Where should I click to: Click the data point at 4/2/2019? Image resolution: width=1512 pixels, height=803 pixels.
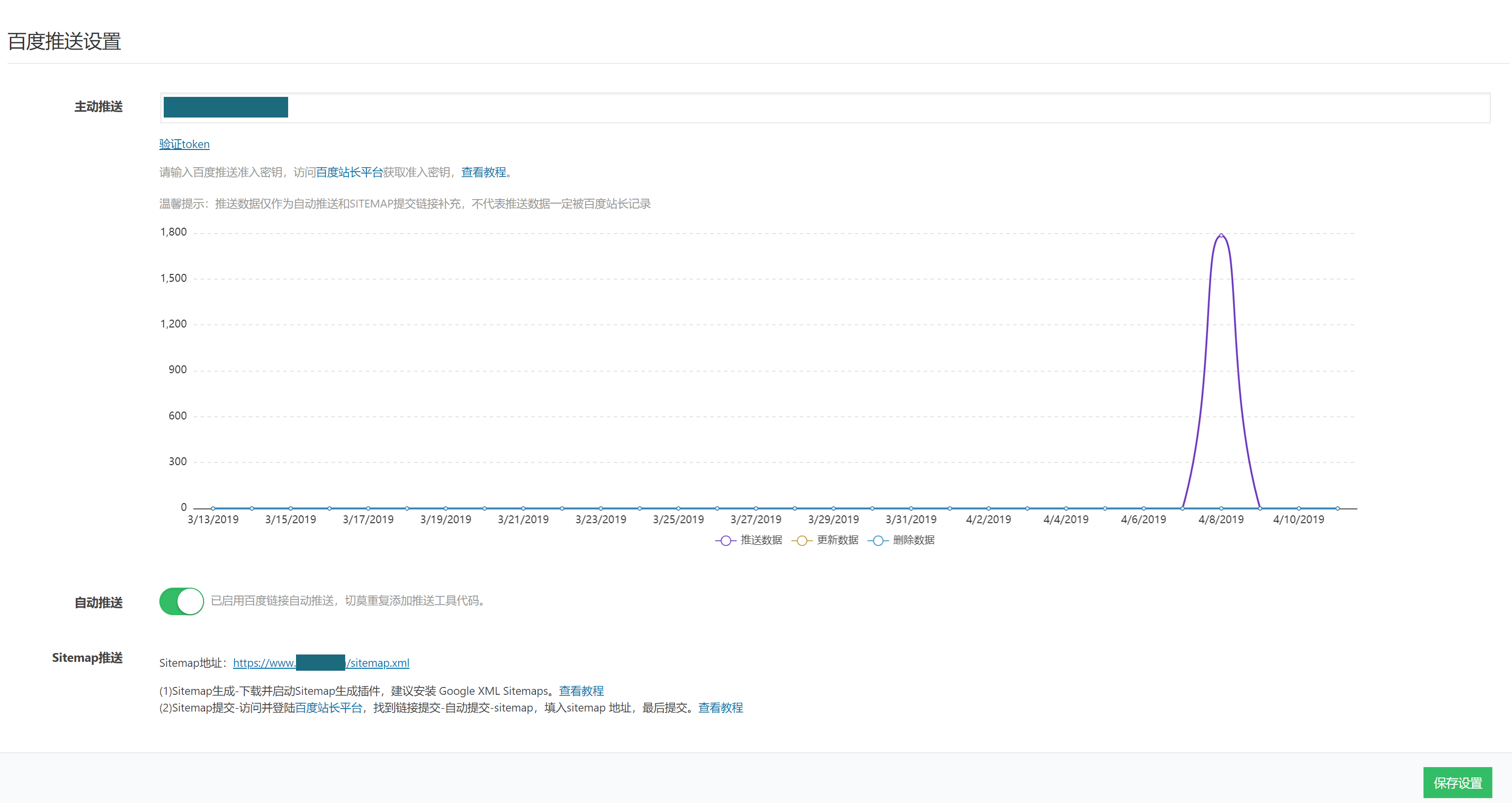click(x=988, y=508)
